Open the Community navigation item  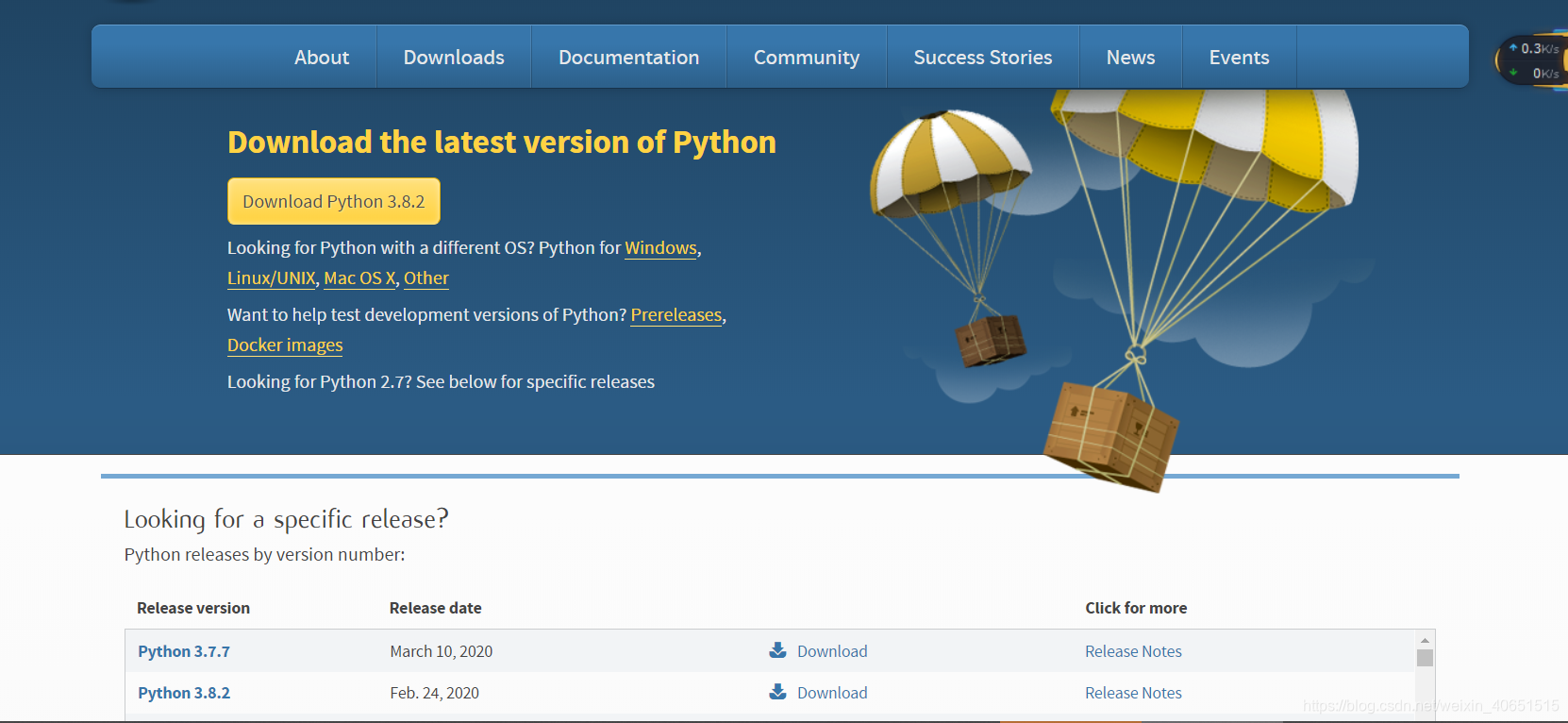pyautogui.click(x=807, y=58)
